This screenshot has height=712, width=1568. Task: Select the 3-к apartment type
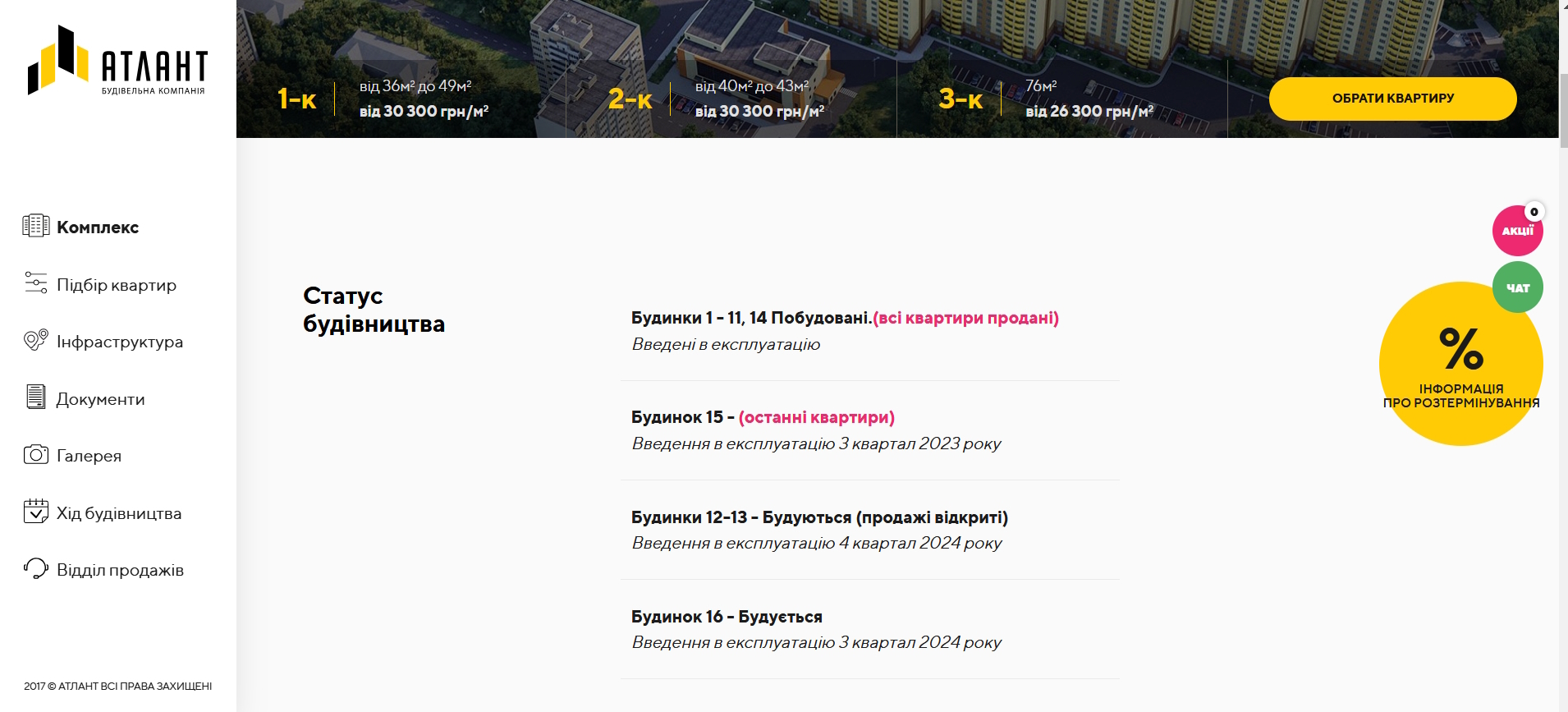pyautogui.click(x=961, y=99)
